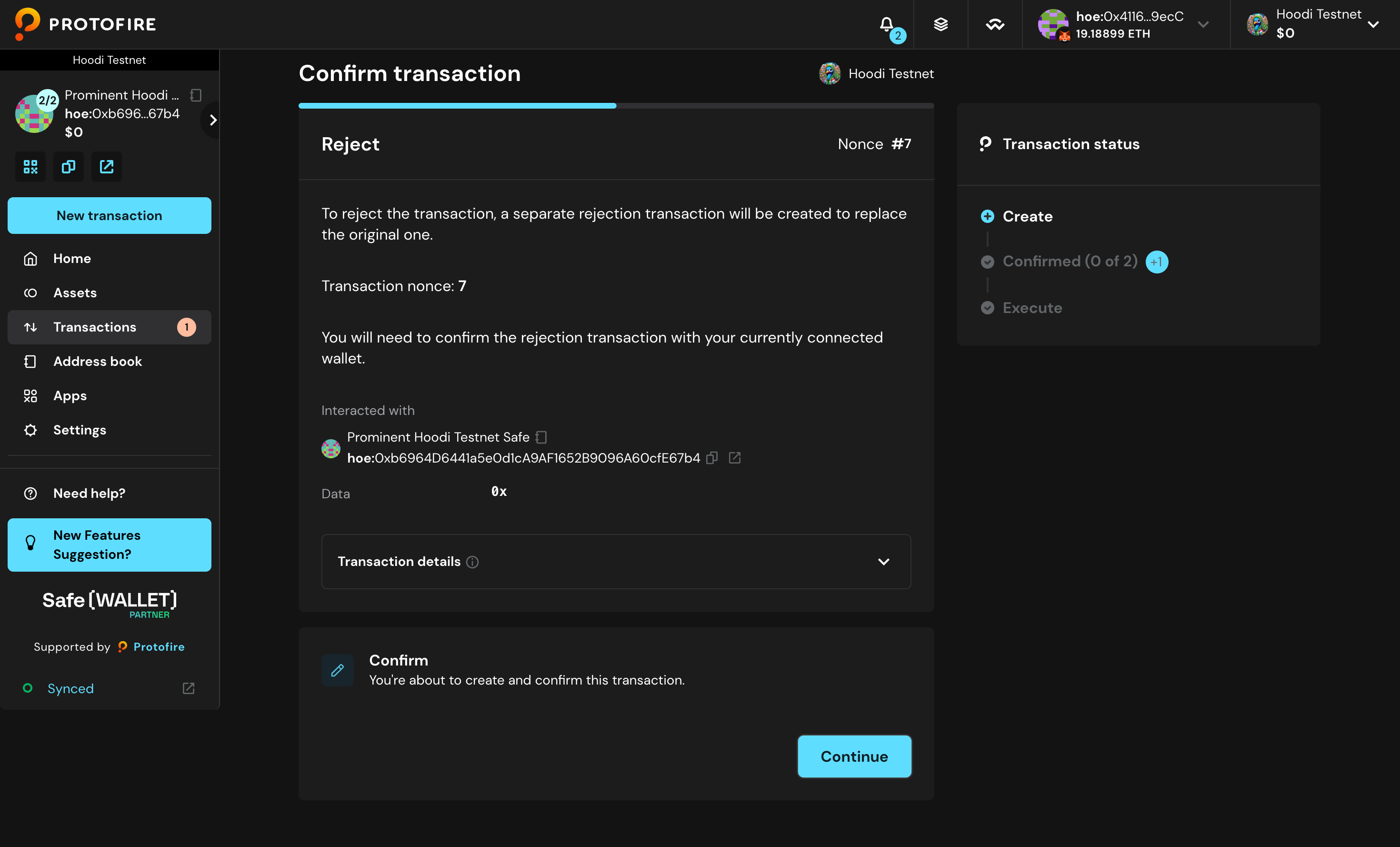Click the pencil icon beside Confirm

click(x=338, y=670)
